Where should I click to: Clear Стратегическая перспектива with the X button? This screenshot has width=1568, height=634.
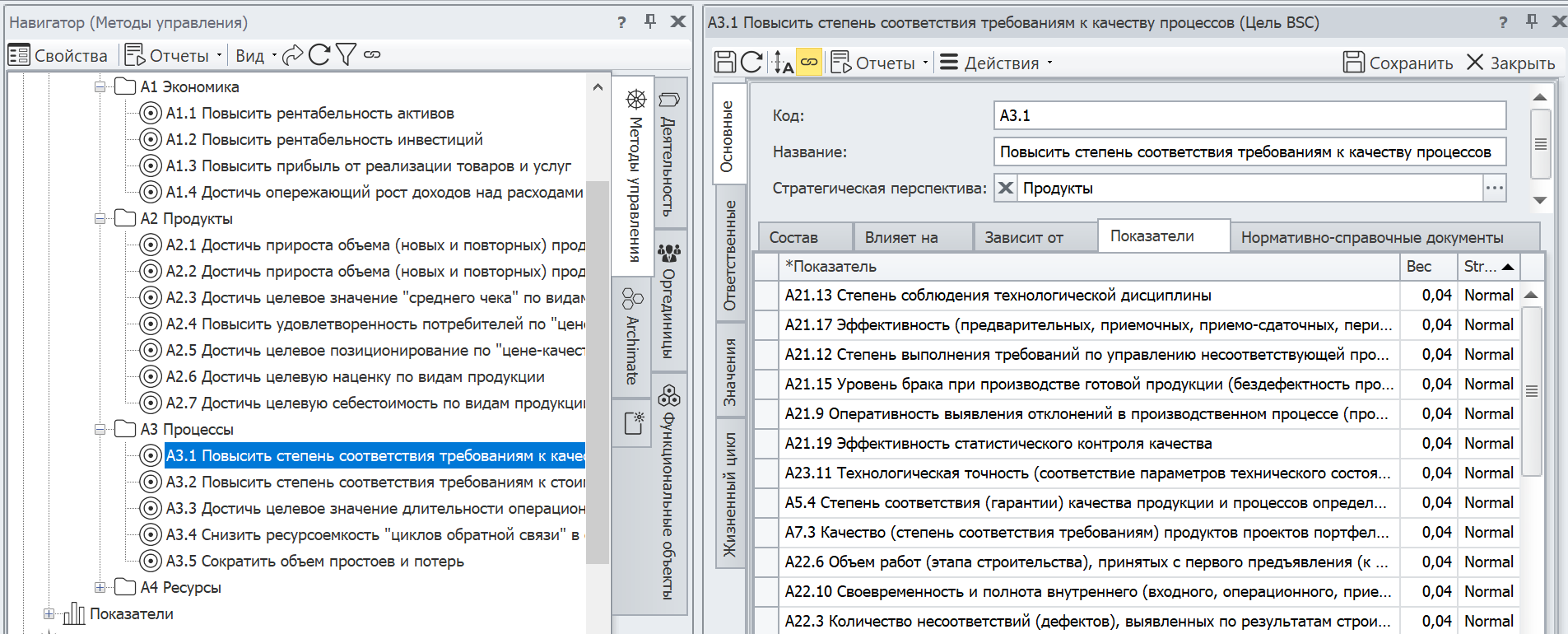point(1005,189)
